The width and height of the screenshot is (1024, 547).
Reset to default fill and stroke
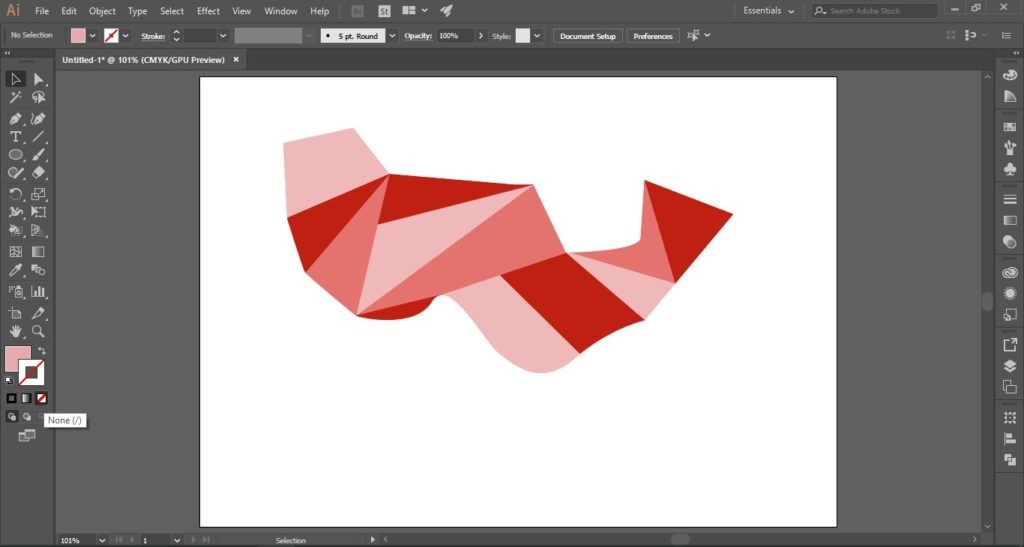[x=9, y=381]
